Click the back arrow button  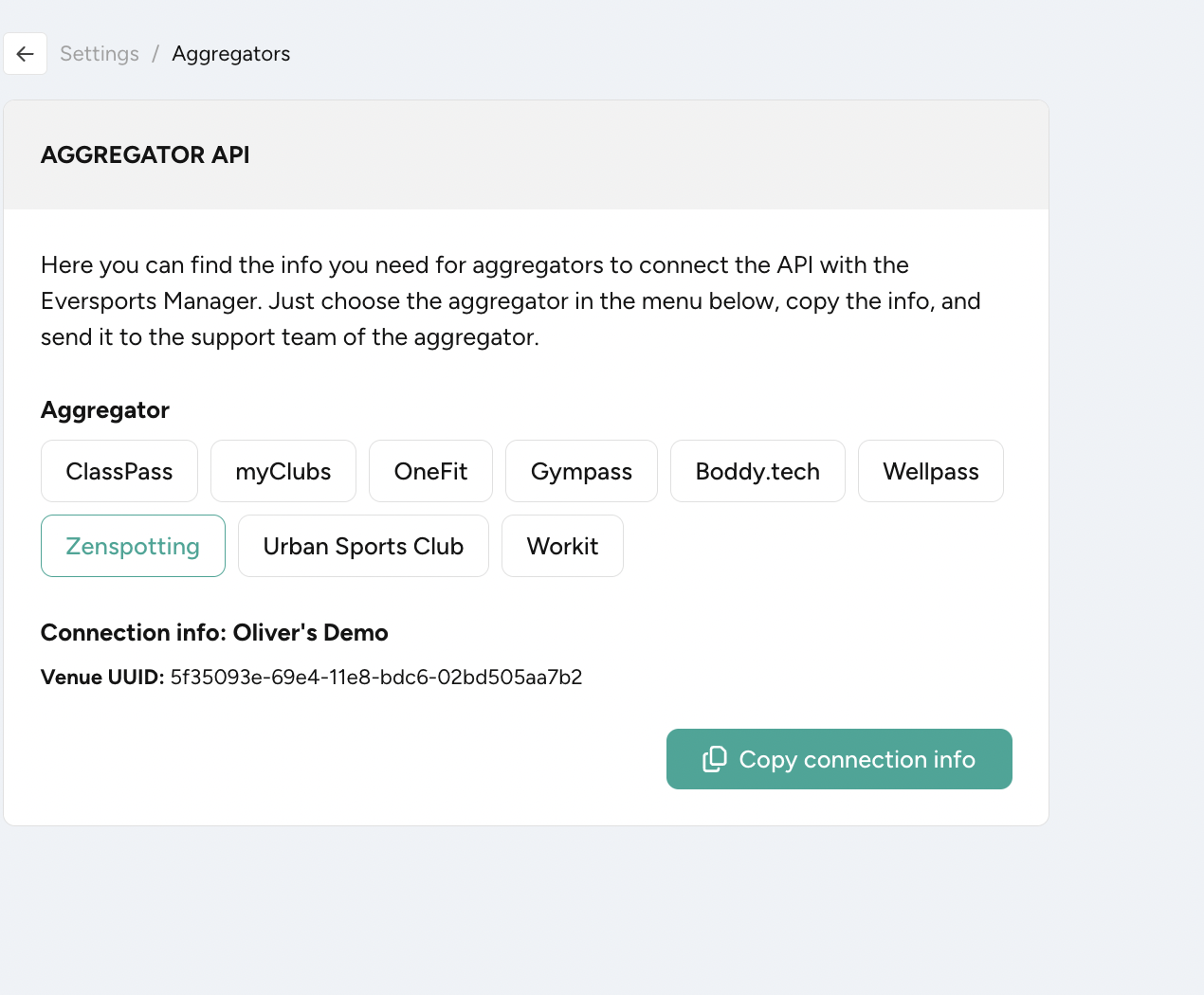point(25,54)
